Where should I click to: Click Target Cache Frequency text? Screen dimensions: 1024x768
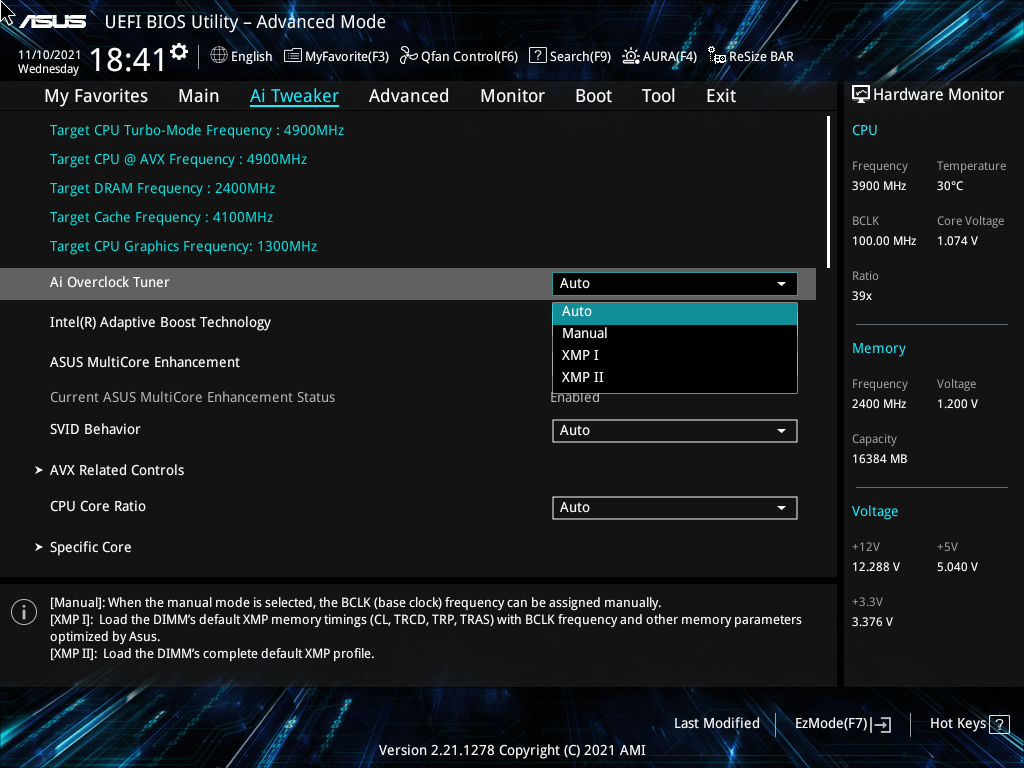tap(161, 217)
